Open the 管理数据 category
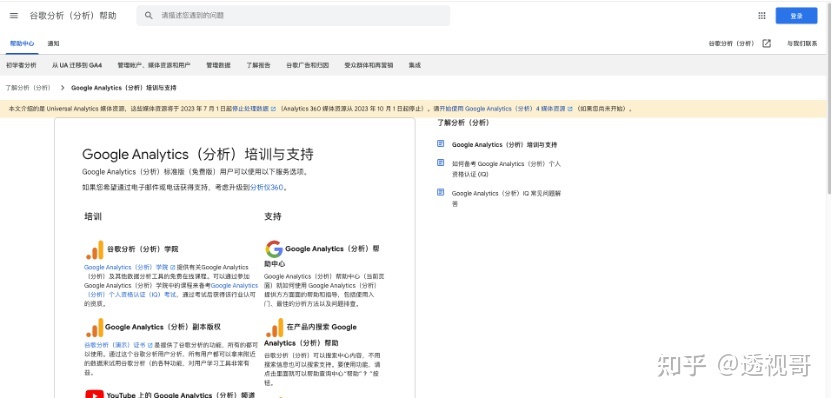The width and height of the screenshot is (832, 398). [218, 65]
